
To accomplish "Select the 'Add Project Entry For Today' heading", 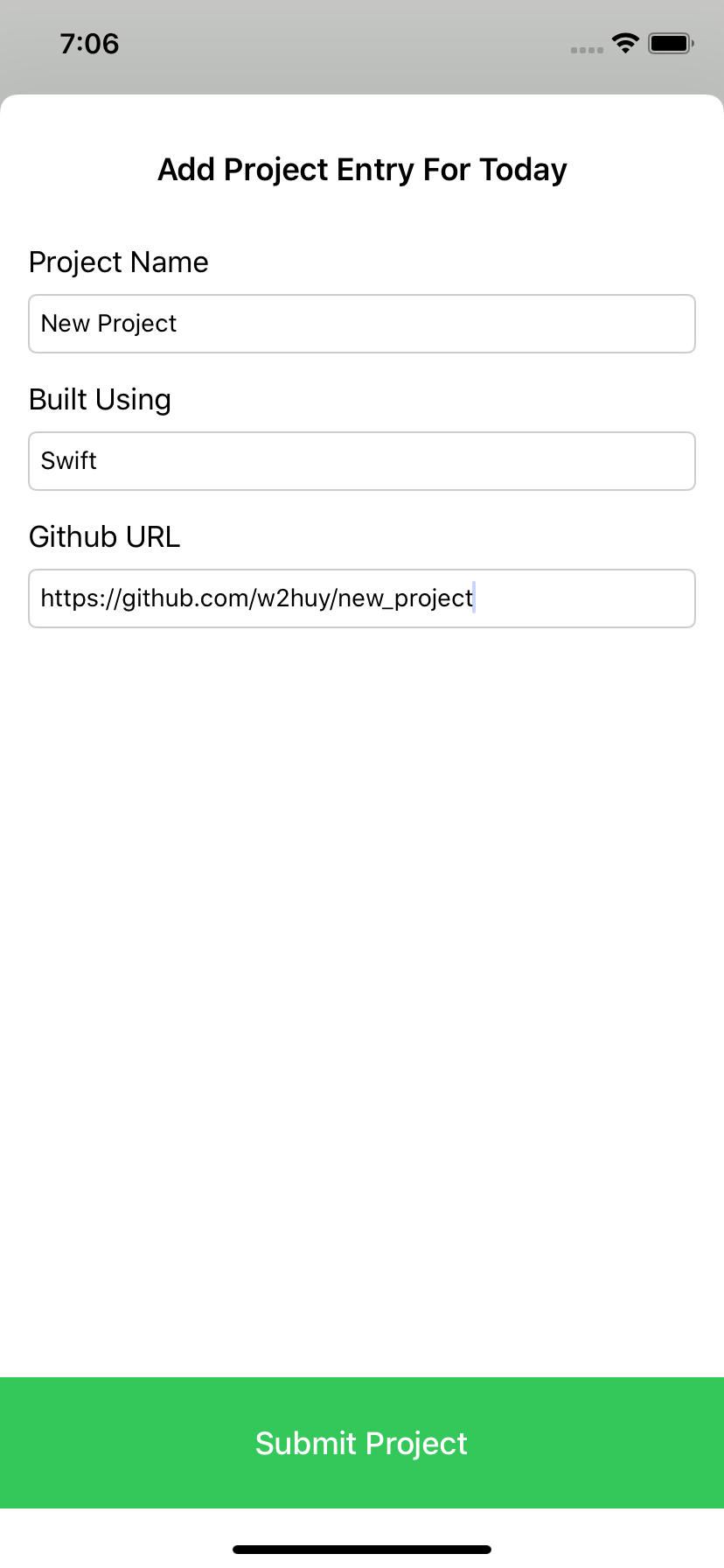I will (x=362, y=170).
